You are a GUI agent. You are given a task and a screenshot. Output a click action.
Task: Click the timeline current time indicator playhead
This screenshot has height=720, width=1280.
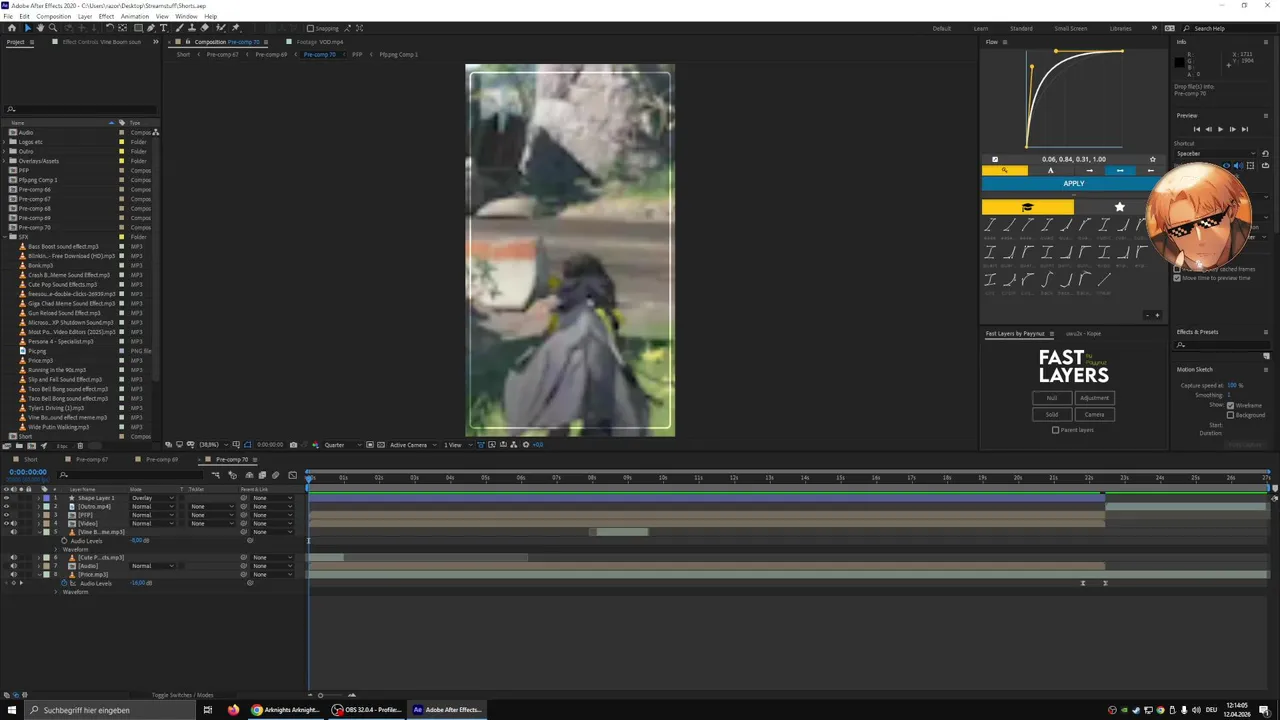tap(309, 478)
